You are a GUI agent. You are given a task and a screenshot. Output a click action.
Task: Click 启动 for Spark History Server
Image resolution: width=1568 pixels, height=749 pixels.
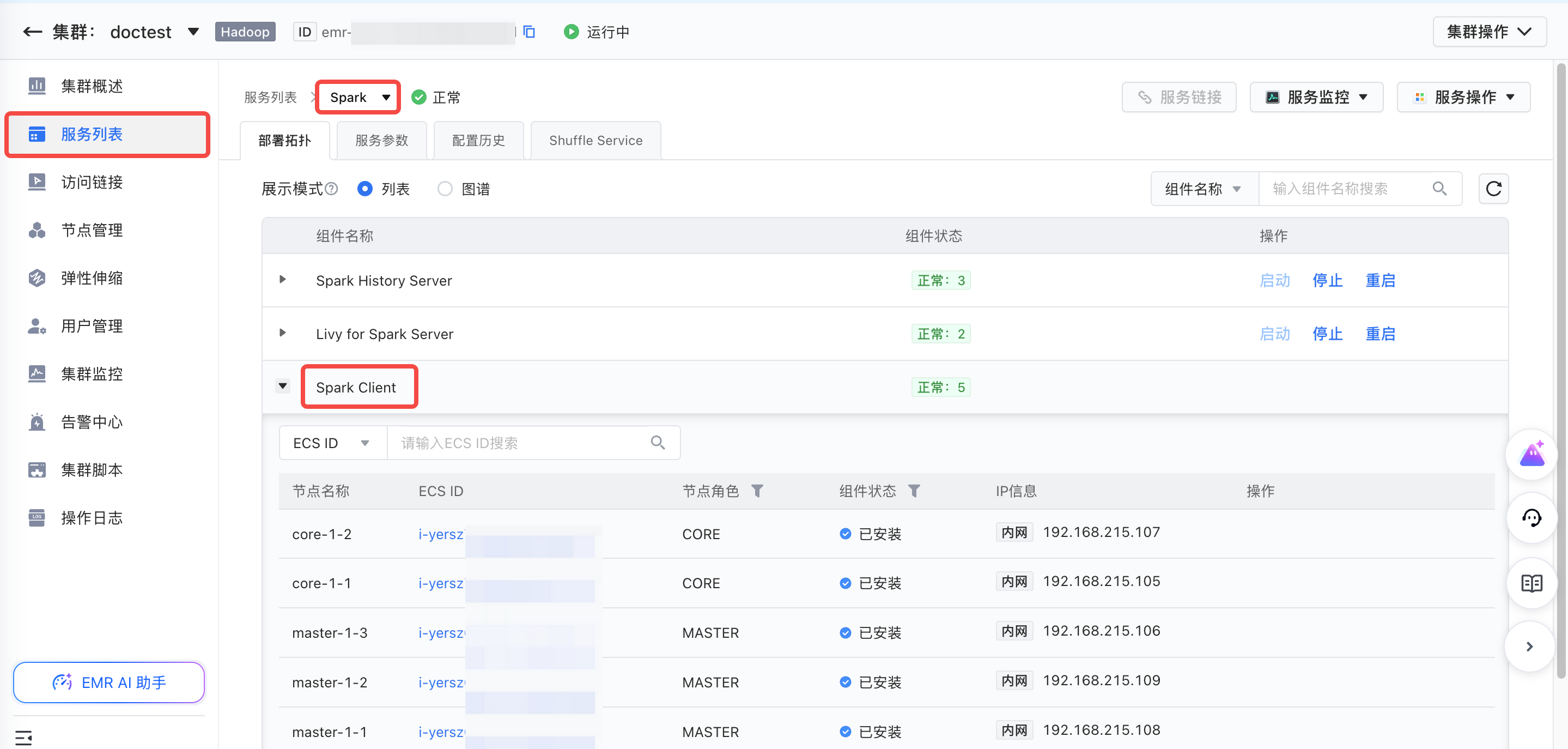pyautogui.click(x=1274, y=280)
